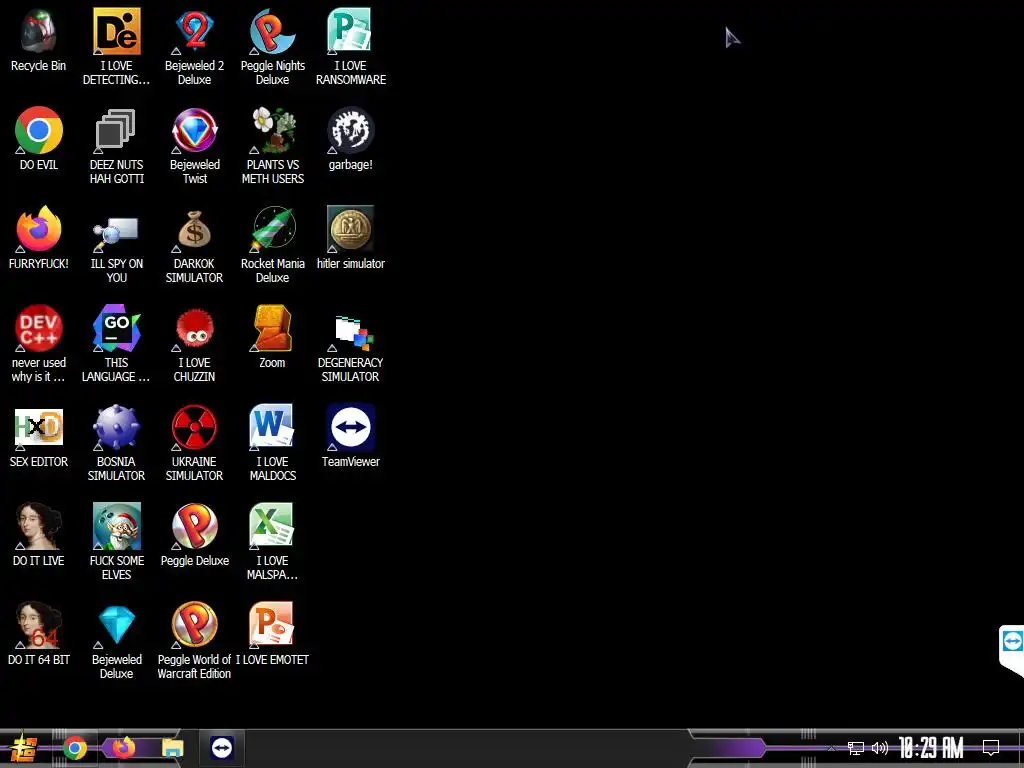Open File Explorer from the taskbar
The height and width of the screenshot is (768, 1024).
(x=173, y=748)
